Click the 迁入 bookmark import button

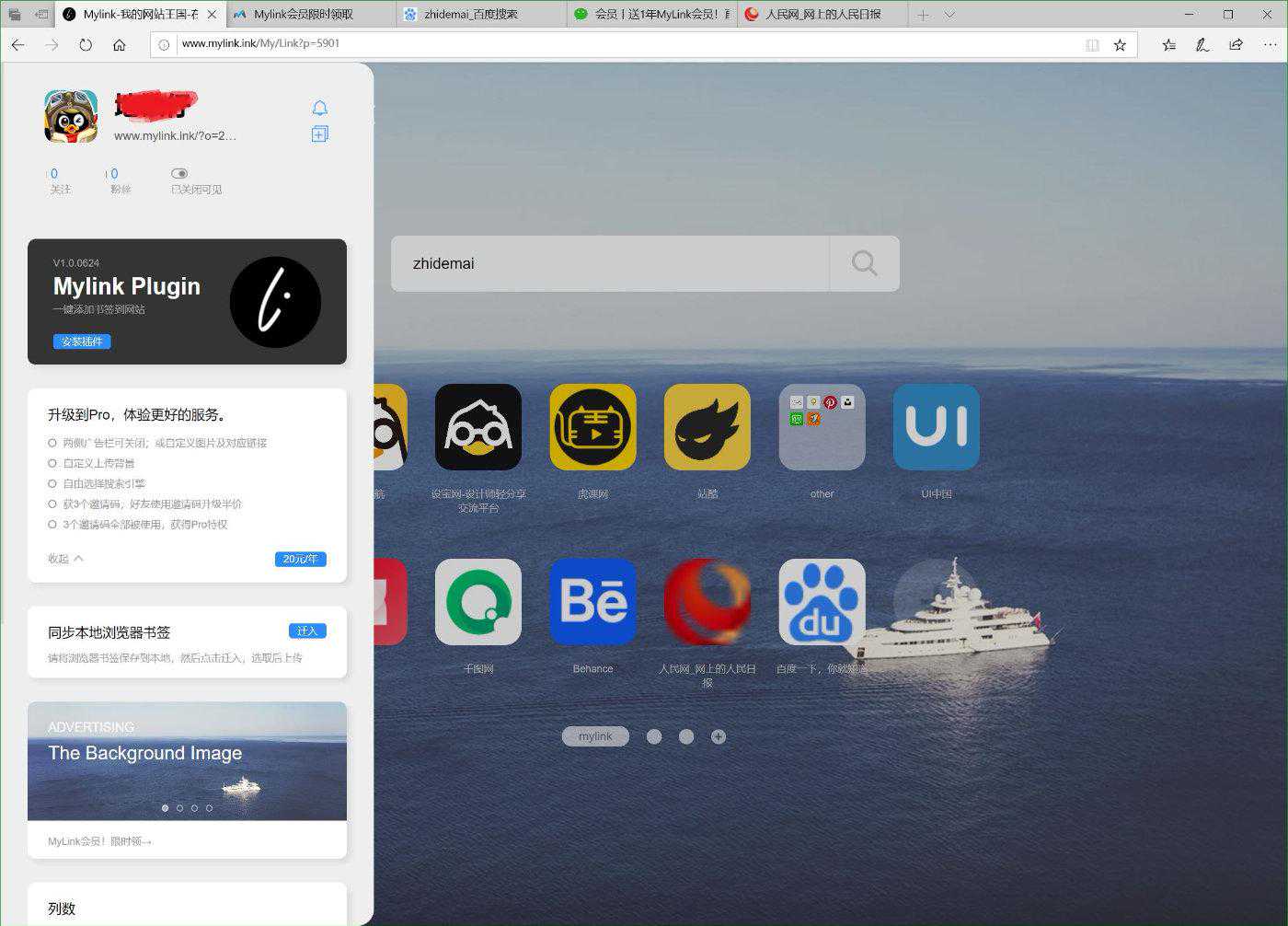coord(307,631)
